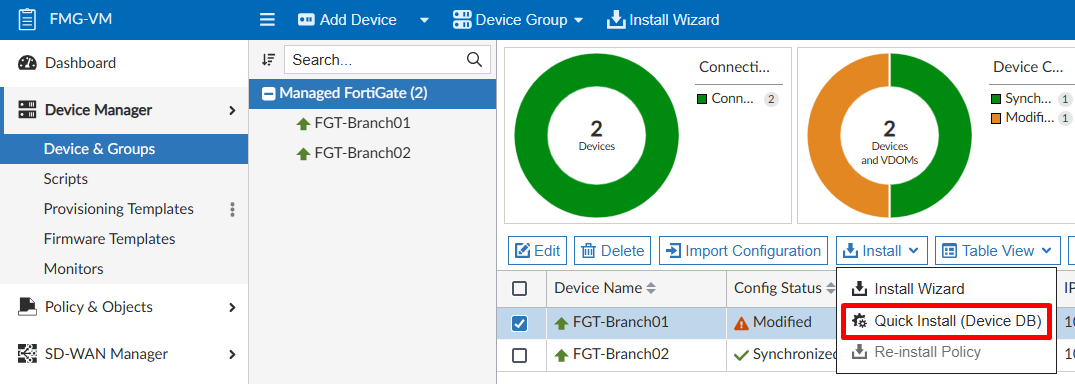This screenshot has height=384, width=1075.
Task: Click the Modified warning triangle icon
Action: click(741, 322)
